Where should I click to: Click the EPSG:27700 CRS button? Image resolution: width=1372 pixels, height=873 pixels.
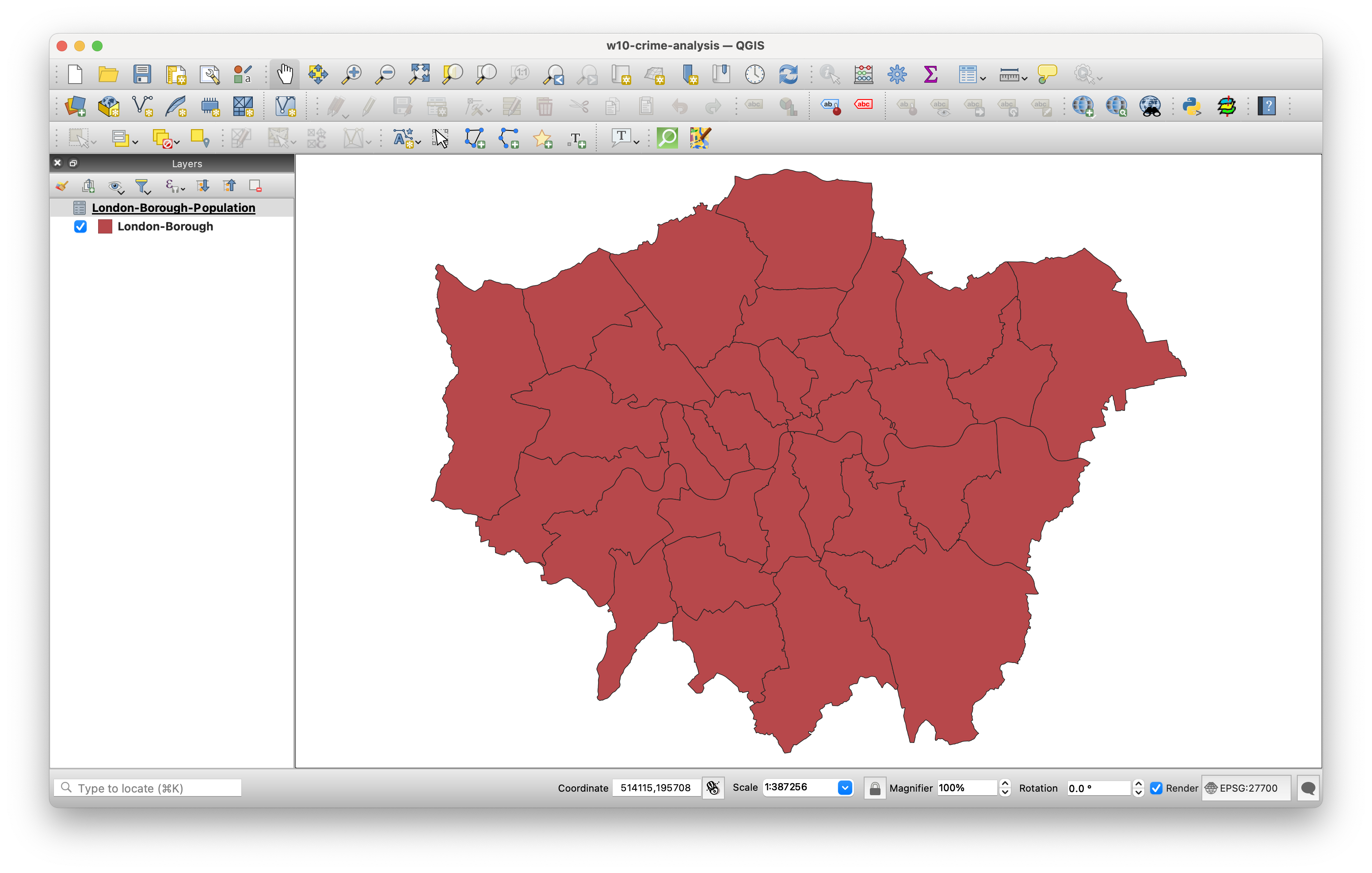click(x=1246, y=788)
